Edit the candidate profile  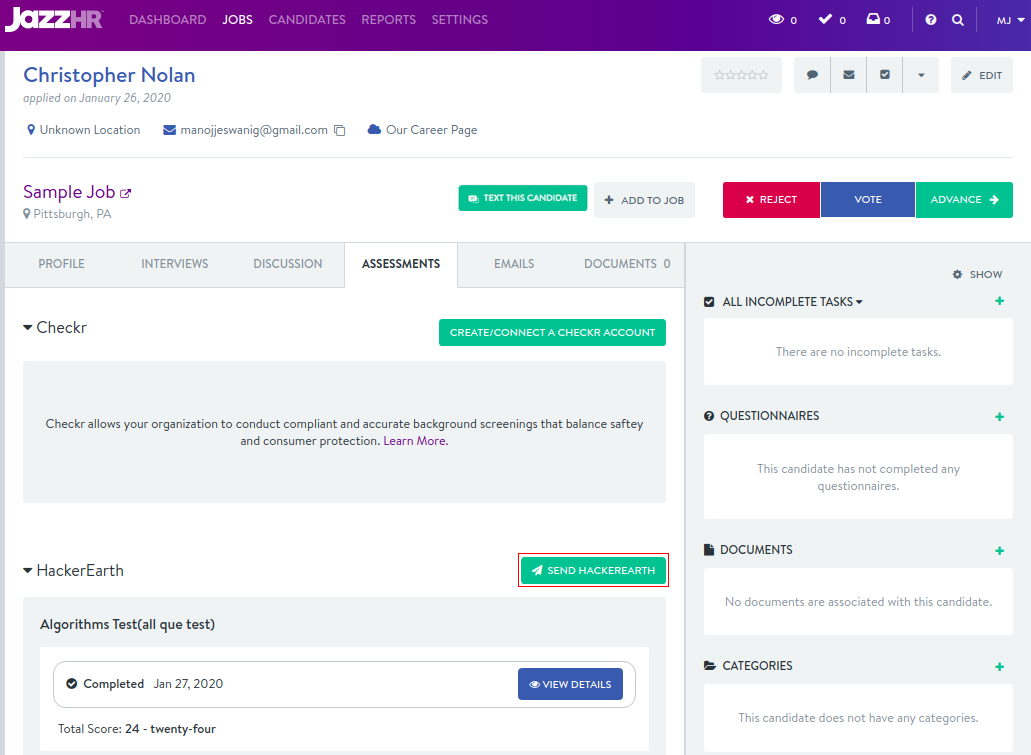(982, 75)
